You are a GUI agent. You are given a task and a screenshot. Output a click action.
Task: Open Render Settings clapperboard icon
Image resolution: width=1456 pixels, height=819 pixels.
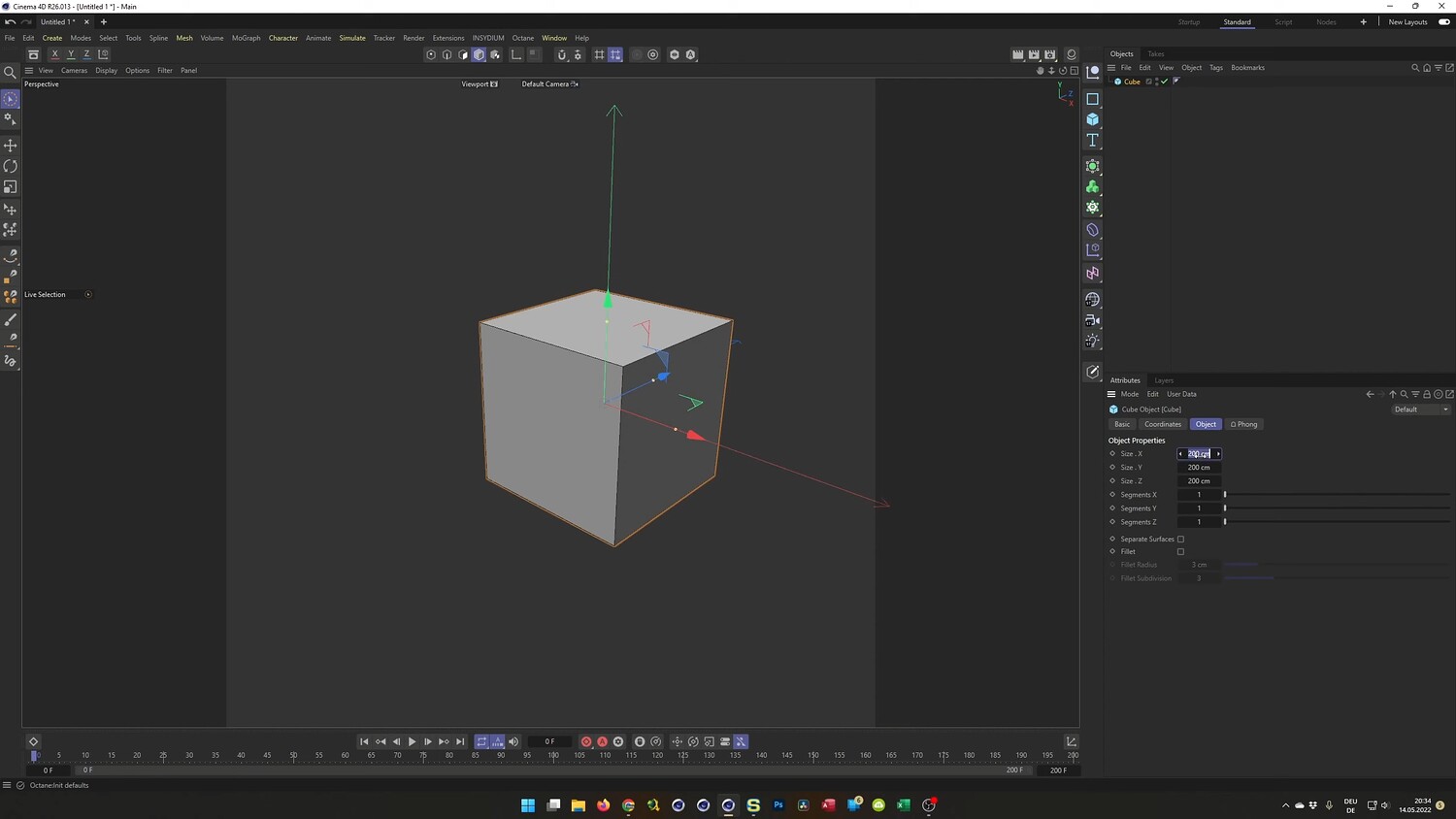point(1050,55)
